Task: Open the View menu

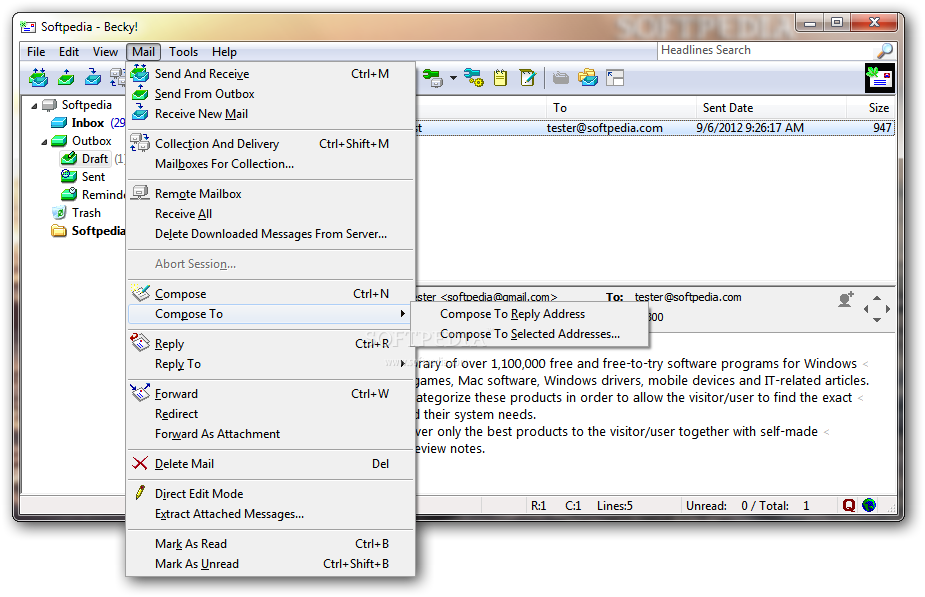Action: coord(105,52)
